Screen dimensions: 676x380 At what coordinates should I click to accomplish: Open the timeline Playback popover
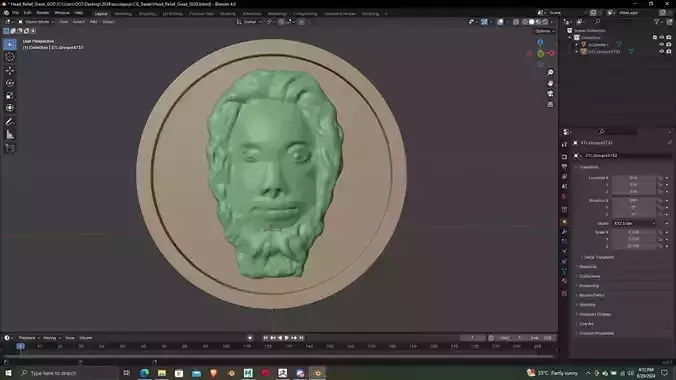28,338
